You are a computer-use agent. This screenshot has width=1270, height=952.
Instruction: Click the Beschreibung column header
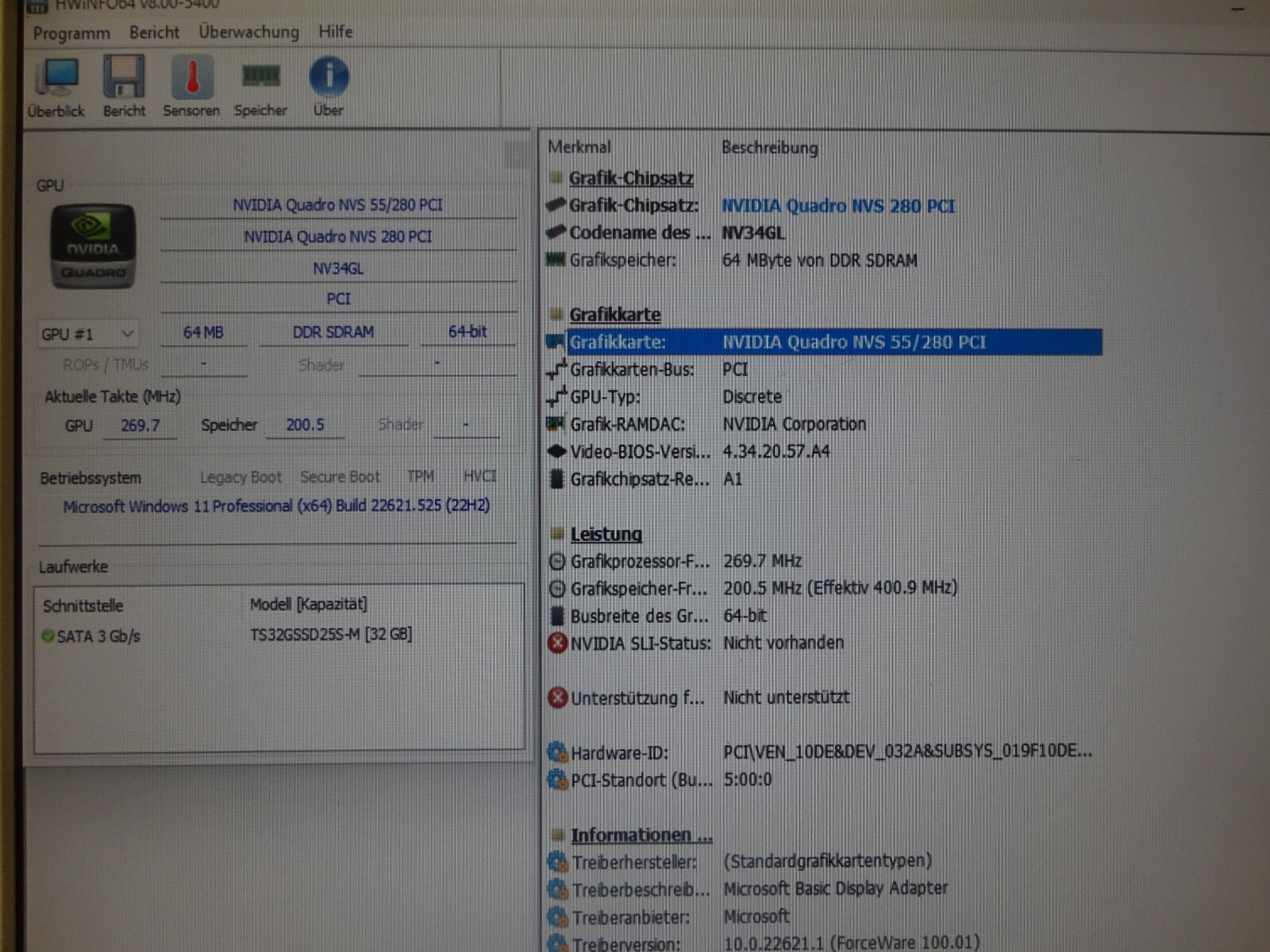point(769,148)
